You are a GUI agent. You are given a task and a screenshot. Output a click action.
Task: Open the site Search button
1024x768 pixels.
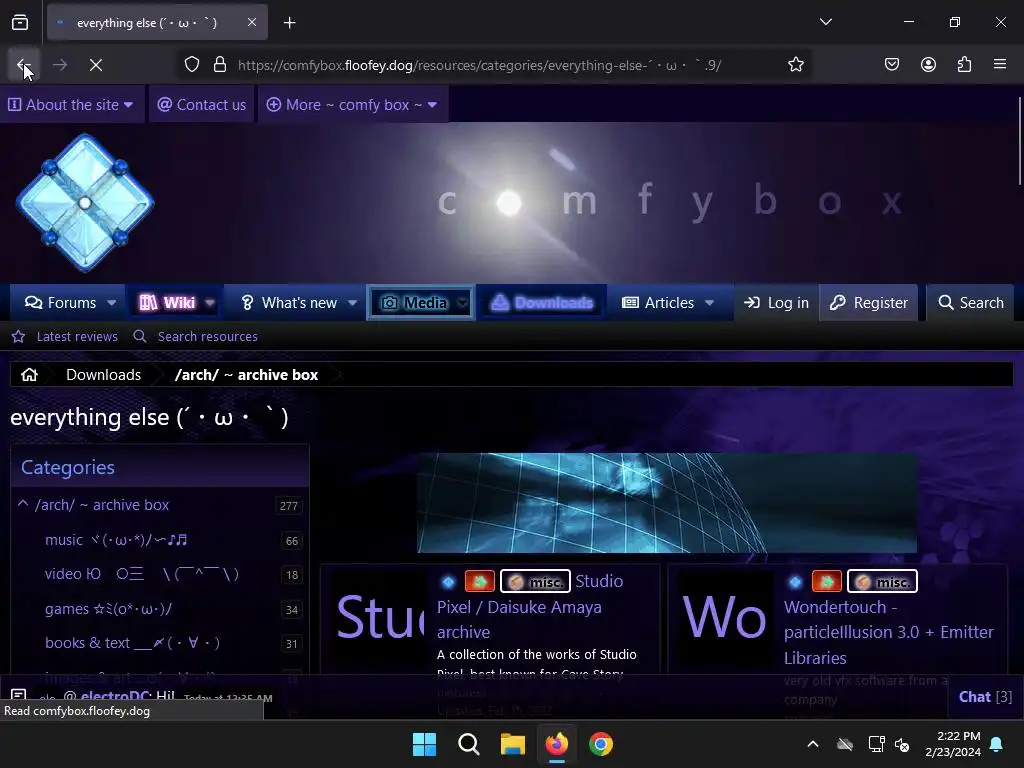[970, 302]
